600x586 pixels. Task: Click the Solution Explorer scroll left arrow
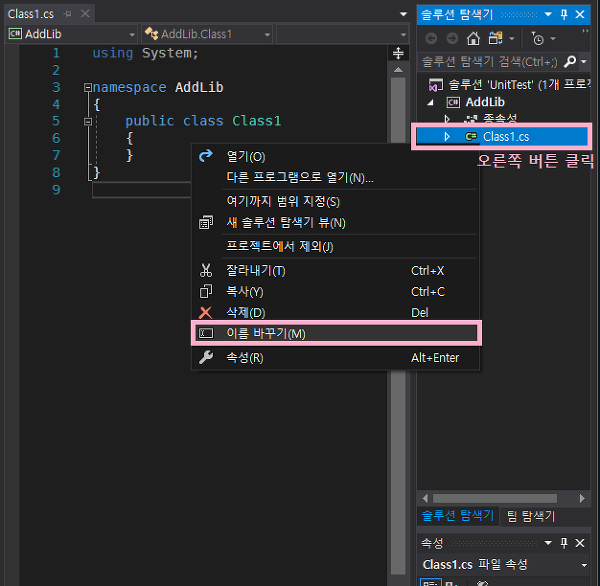point(425,498)
